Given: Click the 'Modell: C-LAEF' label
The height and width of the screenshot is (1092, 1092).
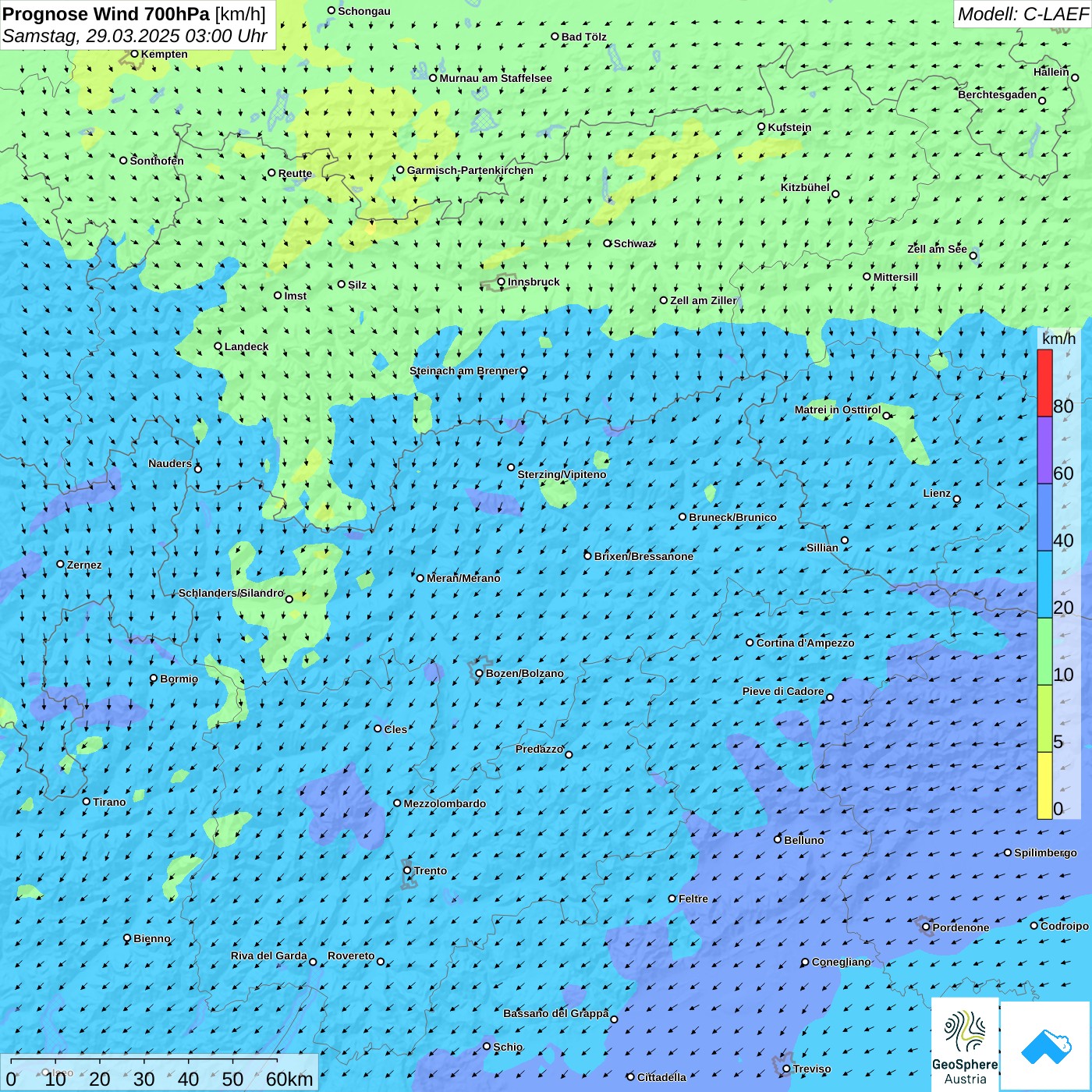Looking at the screenshot, I should (1023, 14).
